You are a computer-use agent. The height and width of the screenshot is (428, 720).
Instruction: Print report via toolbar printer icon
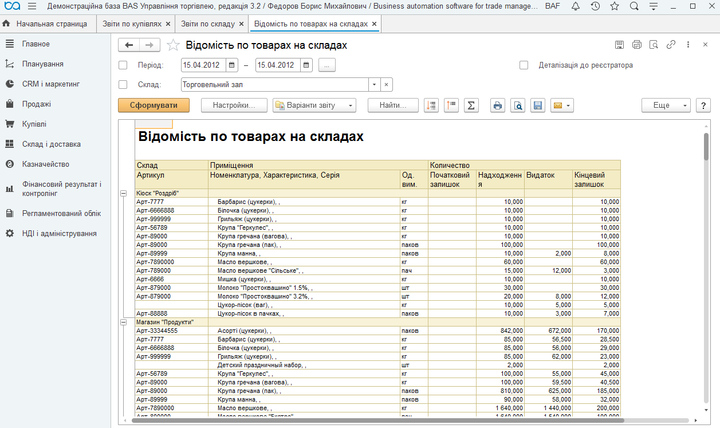click(x=497, y=106)
